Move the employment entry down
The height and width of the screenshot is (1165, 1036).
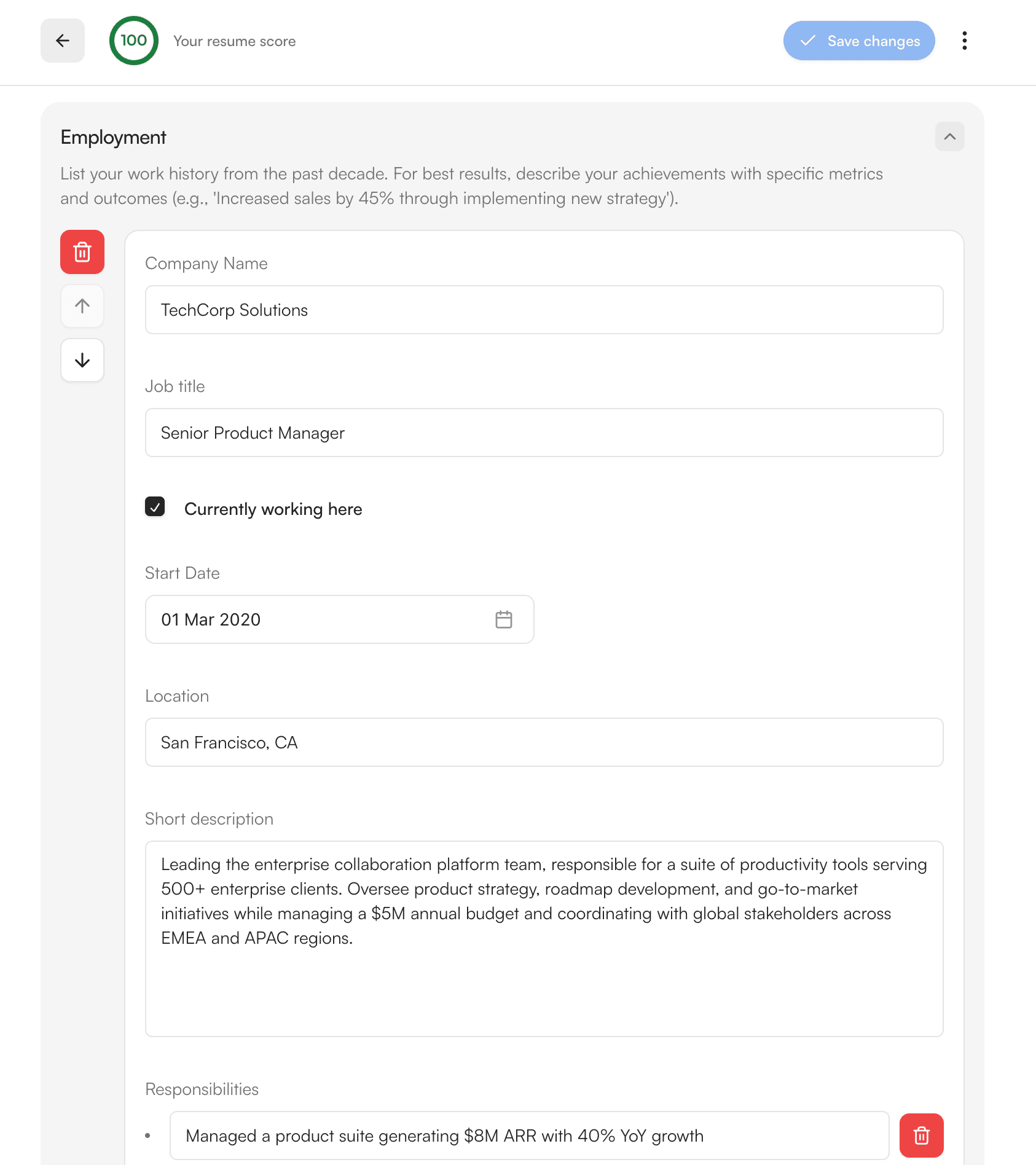coord(82,360)
